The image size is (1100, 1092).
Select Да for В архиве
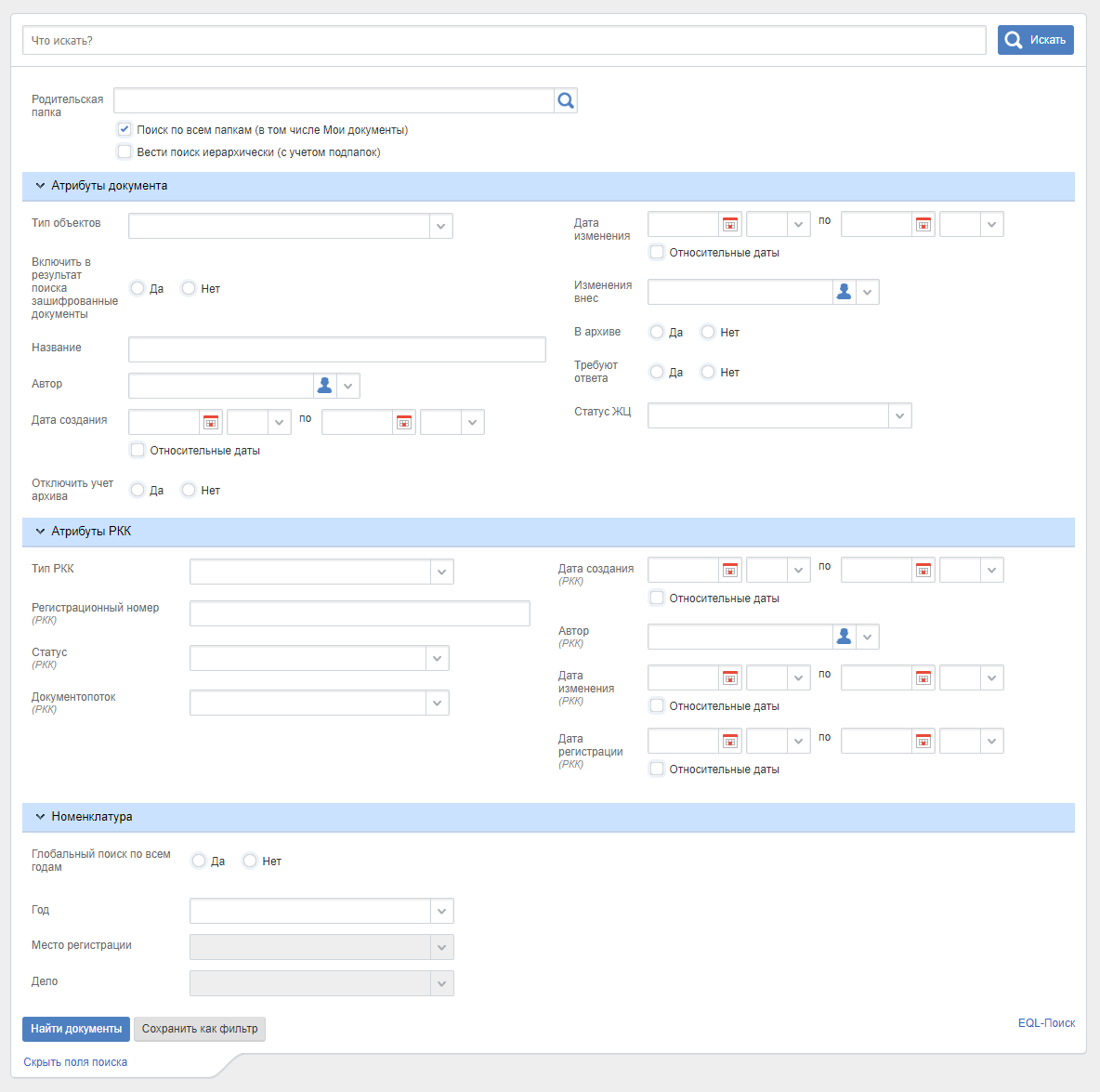pos(657,332)
